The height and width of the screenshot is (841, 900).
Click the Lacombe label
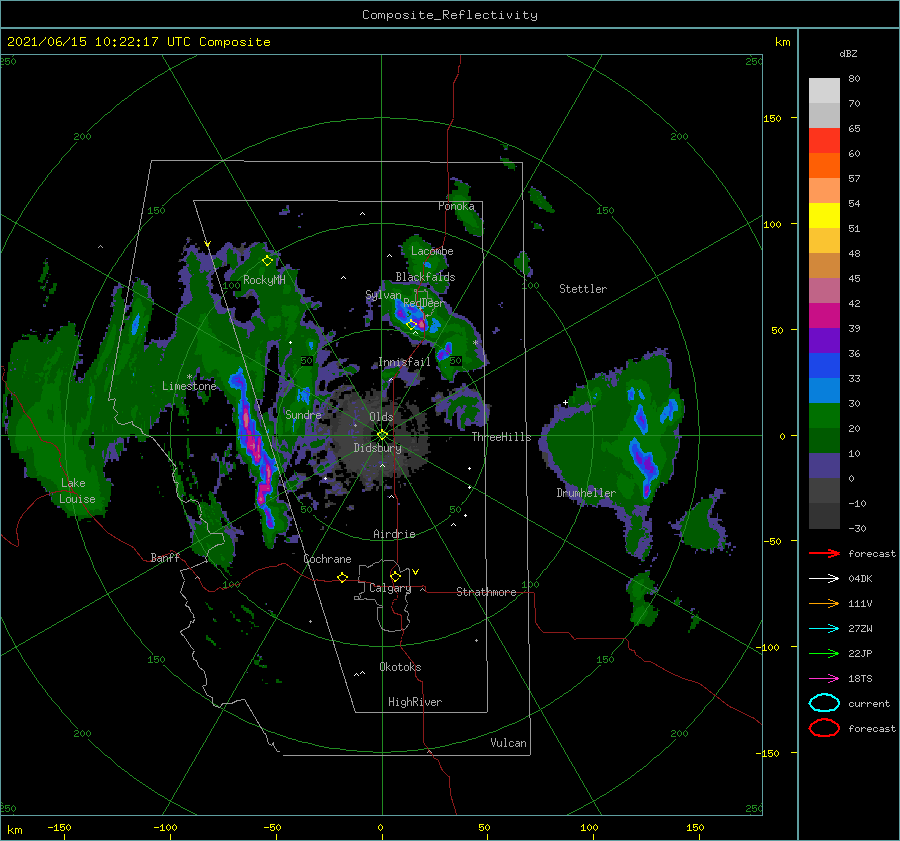point(432,251)
